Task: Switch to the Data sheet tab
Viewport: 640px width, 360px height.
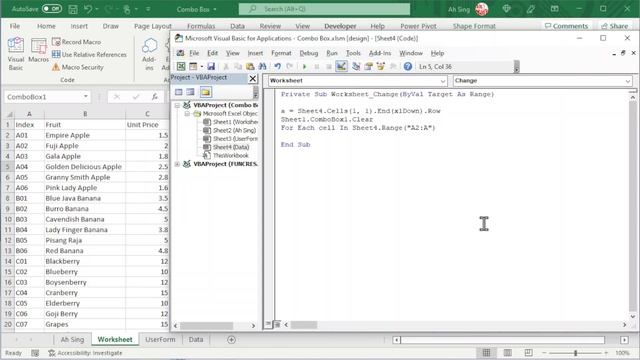Action: pos(196,340)
